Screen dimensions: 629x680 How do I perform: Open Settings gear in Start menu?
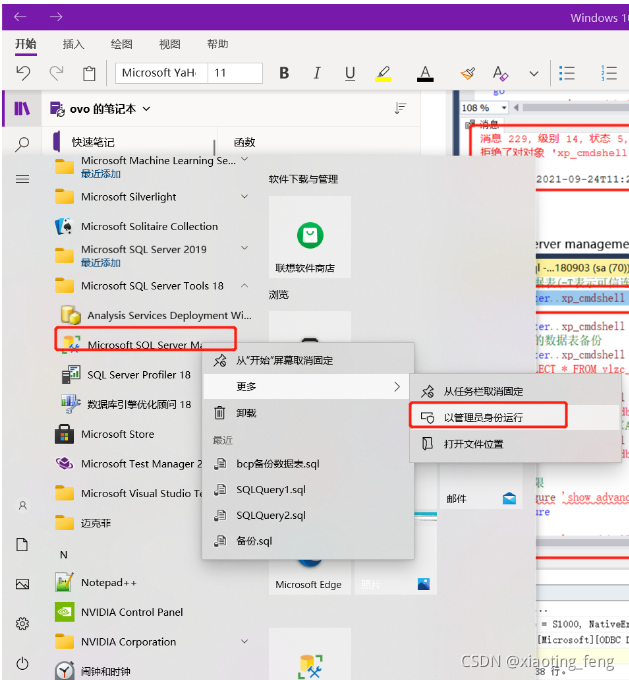click(23, 624)
